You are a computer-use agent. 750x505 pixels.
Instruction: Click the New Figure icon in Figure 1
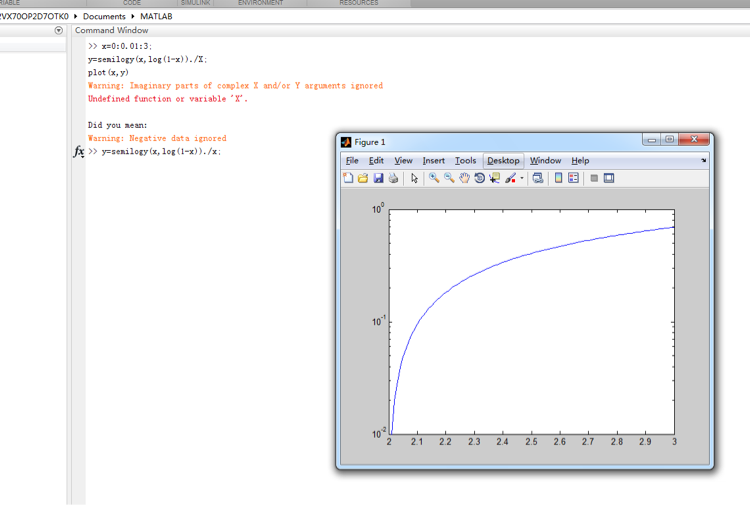click(x=348, y=178)
